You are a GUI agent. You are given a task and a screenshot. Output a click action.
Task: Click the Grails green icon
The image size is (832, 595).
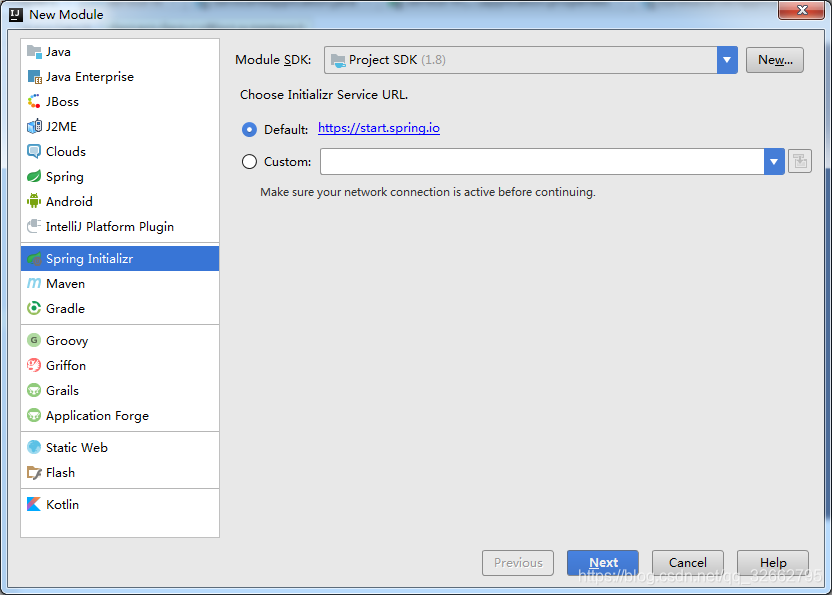[x=34, y=391]
